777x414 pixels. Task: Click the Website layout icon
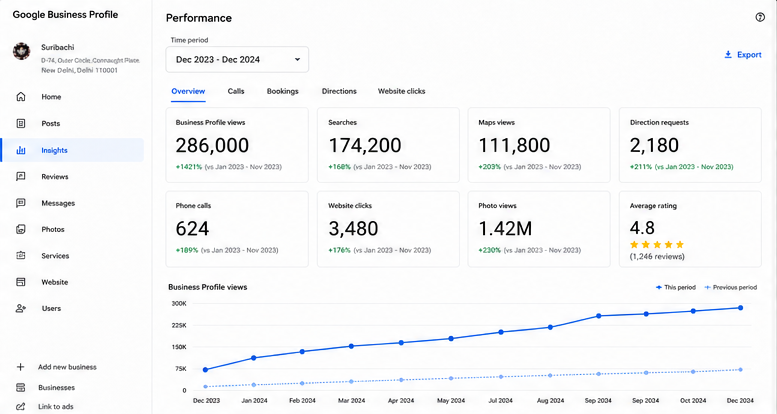click(21, 282)
